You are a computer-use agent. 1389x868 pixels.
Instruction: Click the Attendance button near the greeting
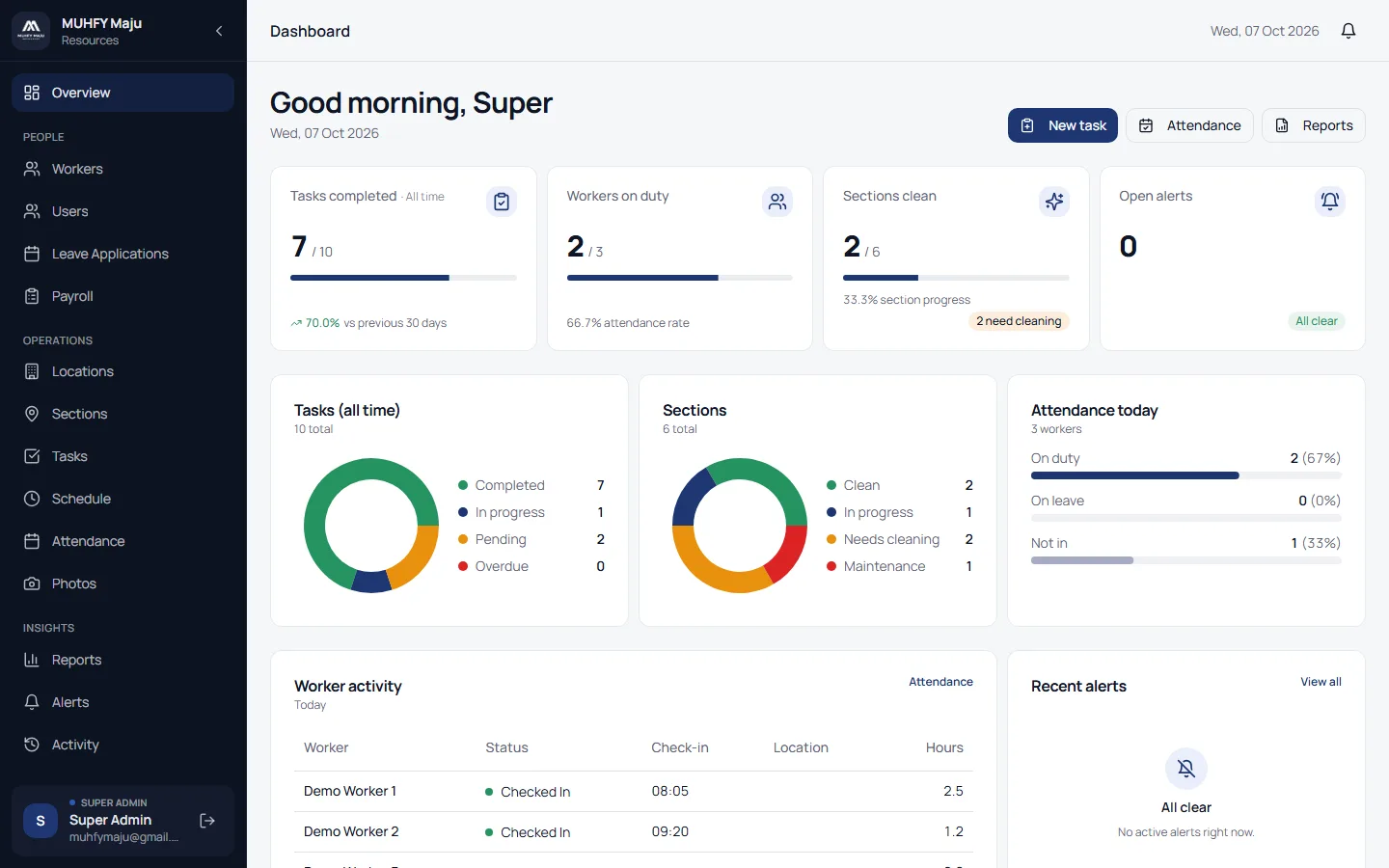(1189, 125)
